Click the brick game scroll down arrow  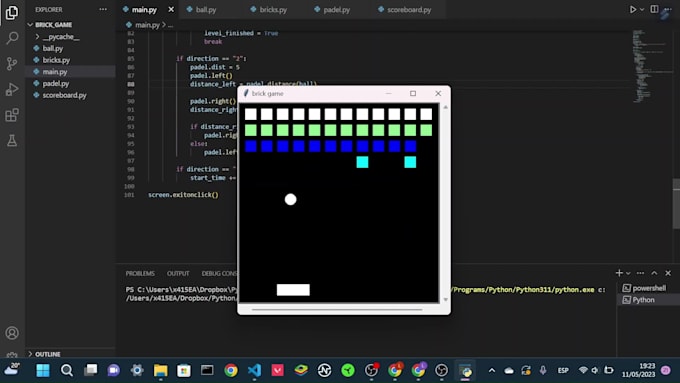[x=445, y=300]
